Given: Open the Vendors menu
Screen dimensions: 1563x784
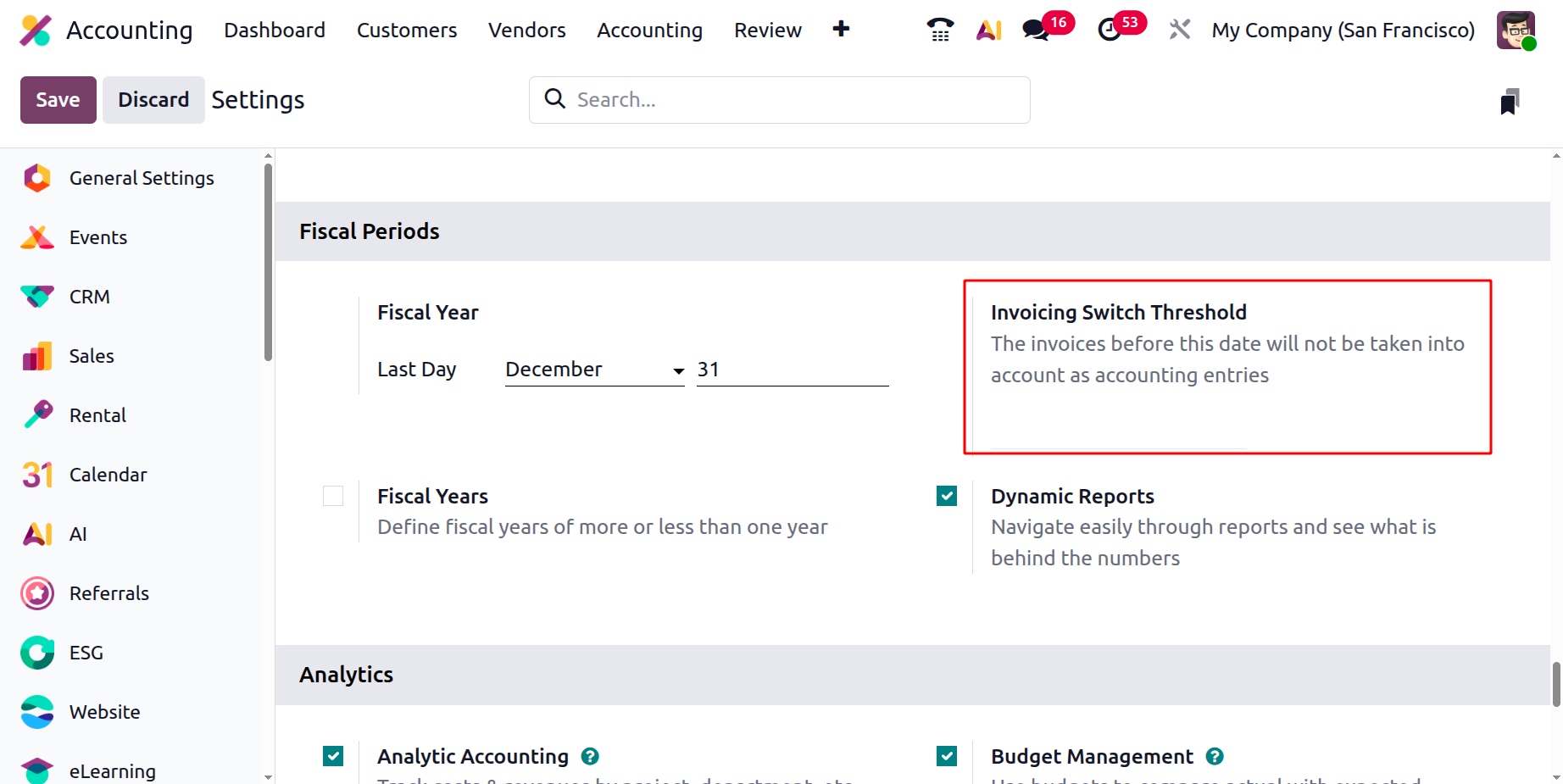Looking at the screenshot, I should pyautogui.click(x=526, y=31).
